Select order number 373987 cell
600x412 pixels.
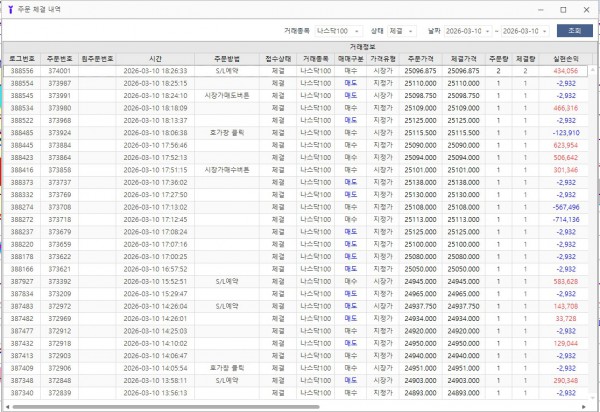tap(59, 83)
